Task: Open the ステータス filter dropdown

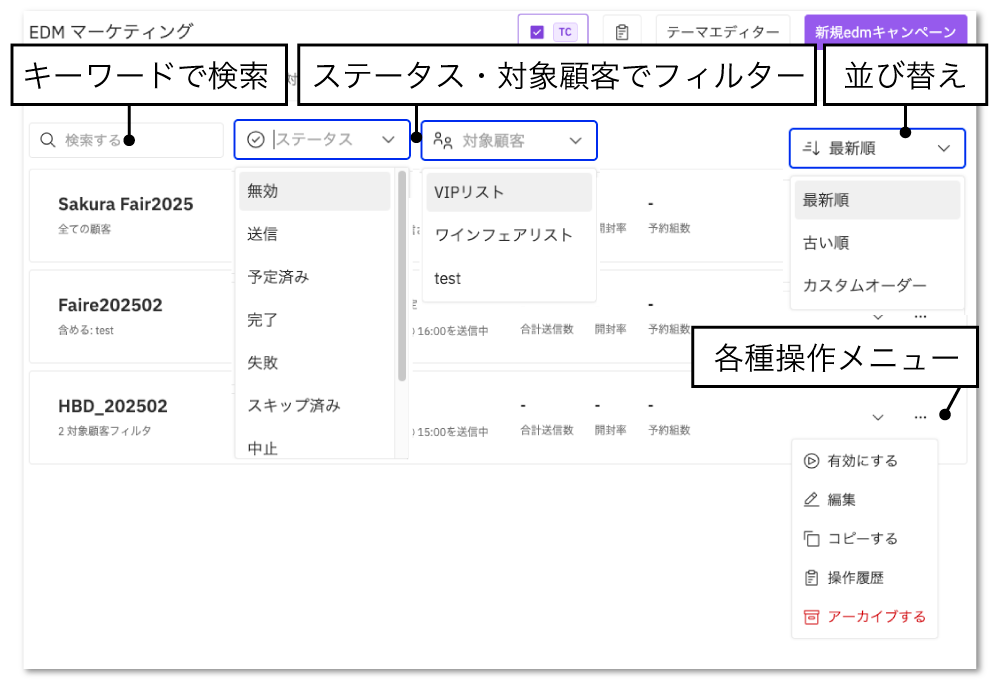Action: coord(322,139)
